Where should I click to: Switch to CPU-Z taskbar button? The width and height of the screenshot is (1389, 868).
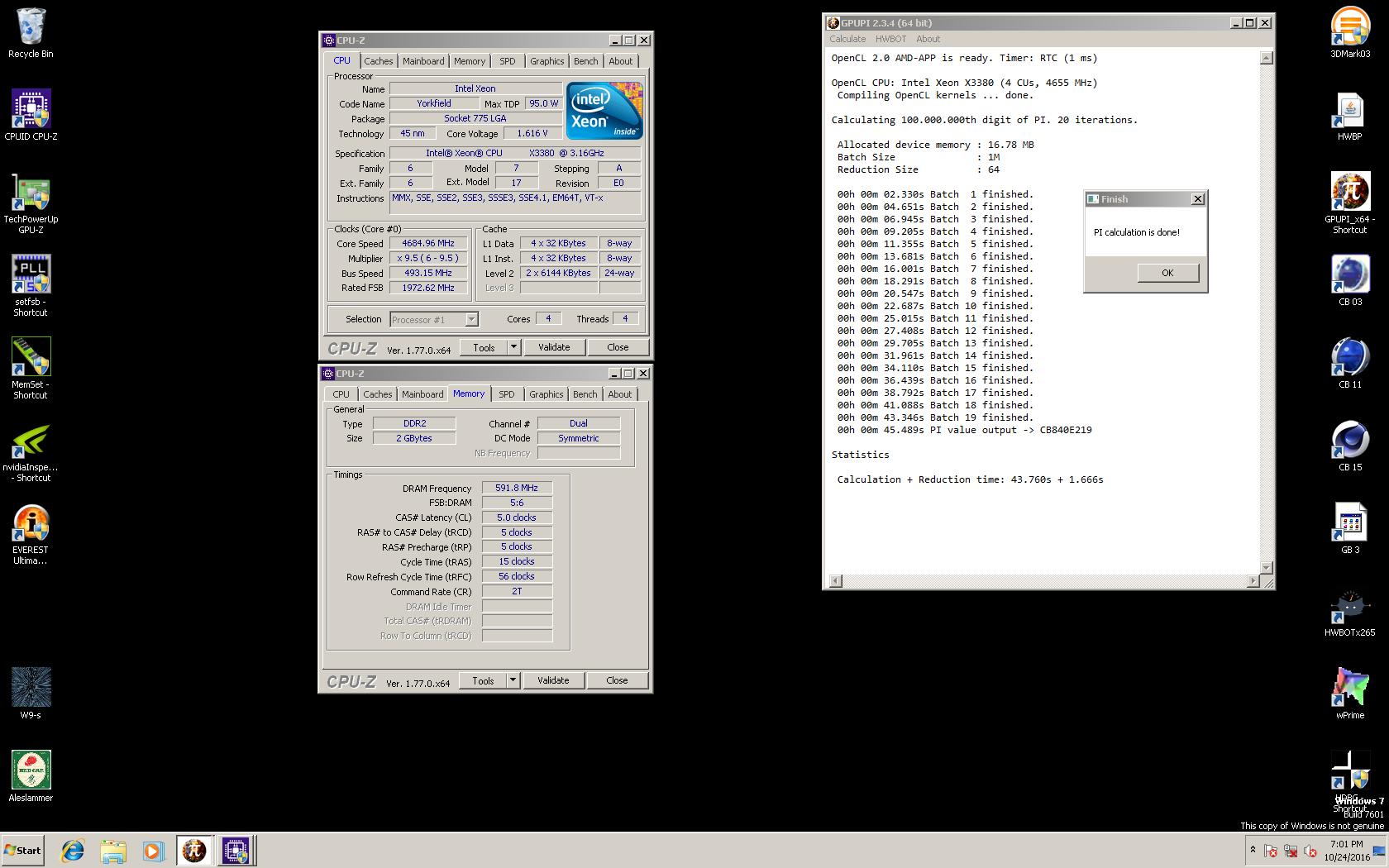[236, 851]
